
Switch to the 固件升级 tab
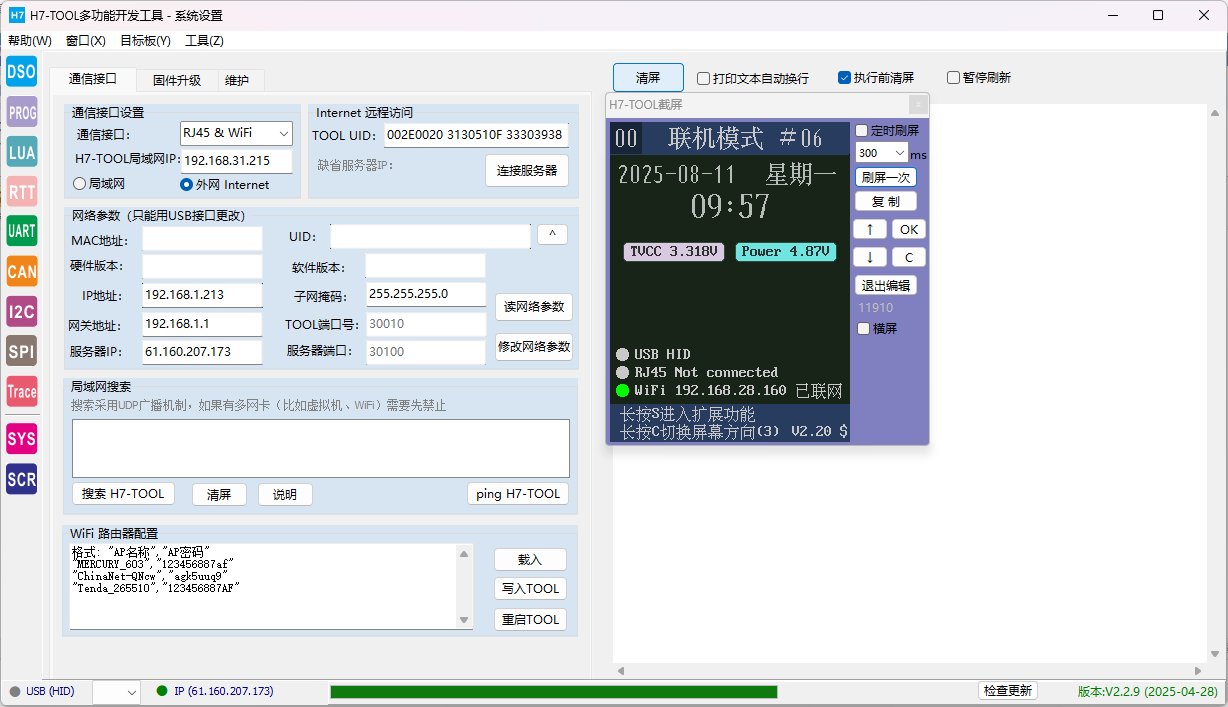click(x=177, y=81)
